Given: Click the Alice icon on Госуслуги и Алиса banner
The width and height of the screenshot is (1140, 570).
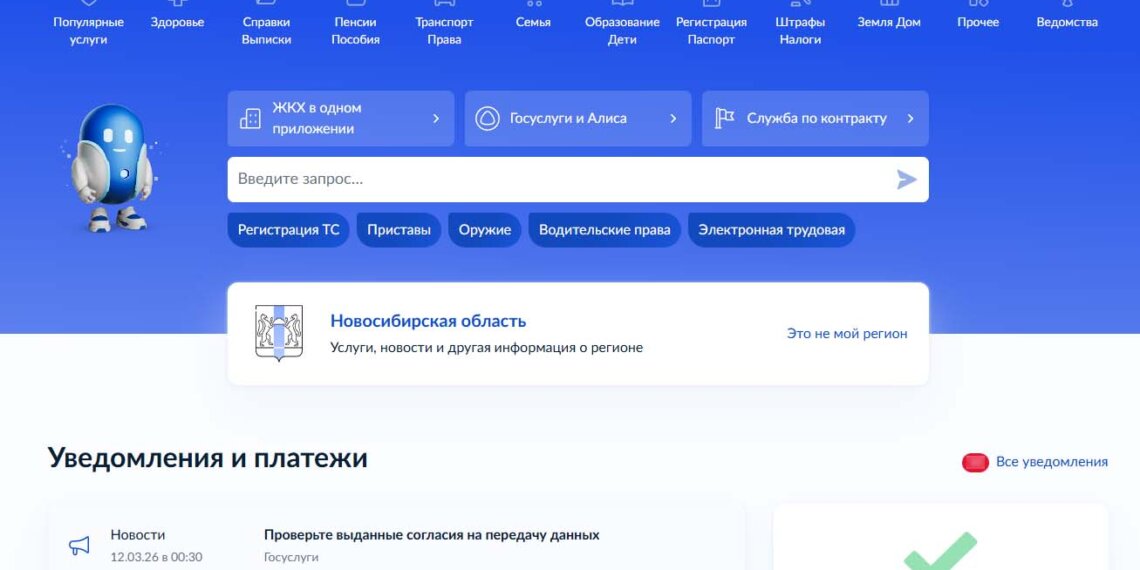Looking at the screenshot, I should pos(487,119).
